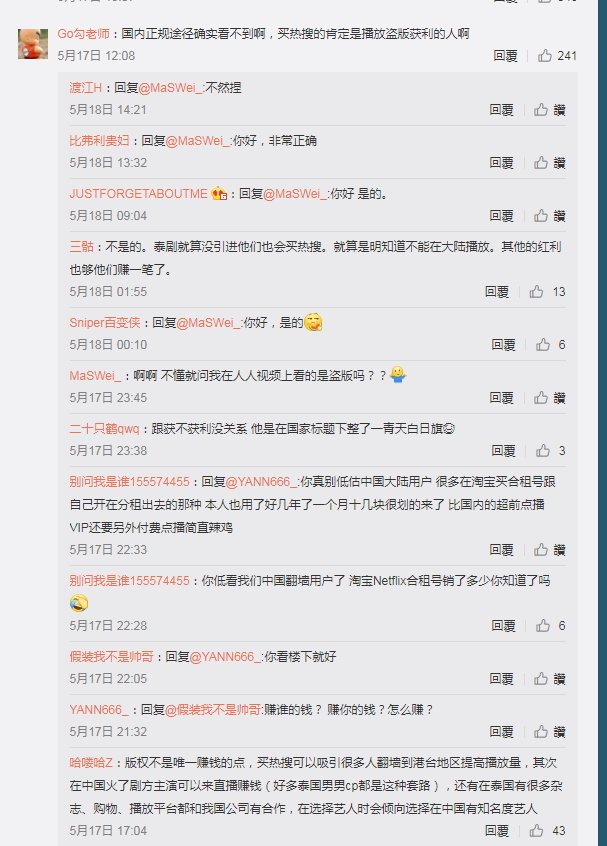The image size is (607, 846).
Task: Click @MaSWei_ mention in 渡江H's reply
Action: point(171,88)
